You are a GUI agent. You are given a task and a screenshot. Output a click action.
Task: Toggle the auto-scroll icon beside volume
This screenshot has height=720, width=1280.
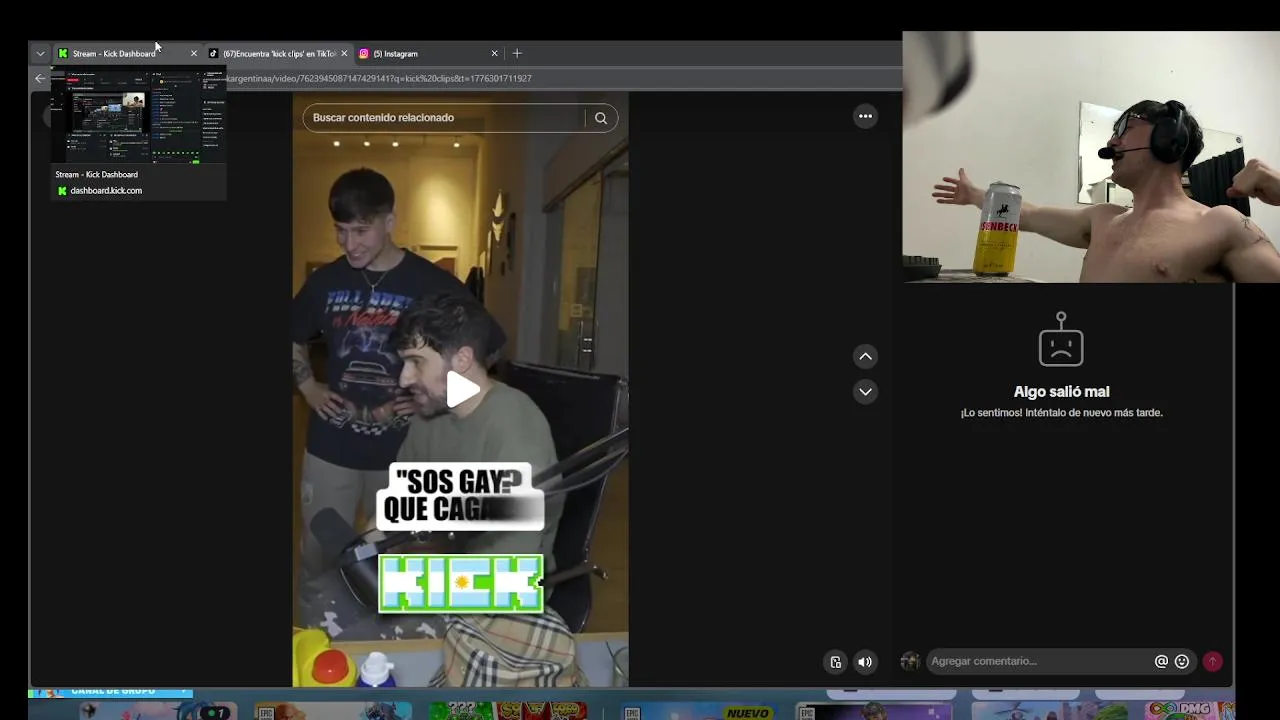(x=836, y=661)
